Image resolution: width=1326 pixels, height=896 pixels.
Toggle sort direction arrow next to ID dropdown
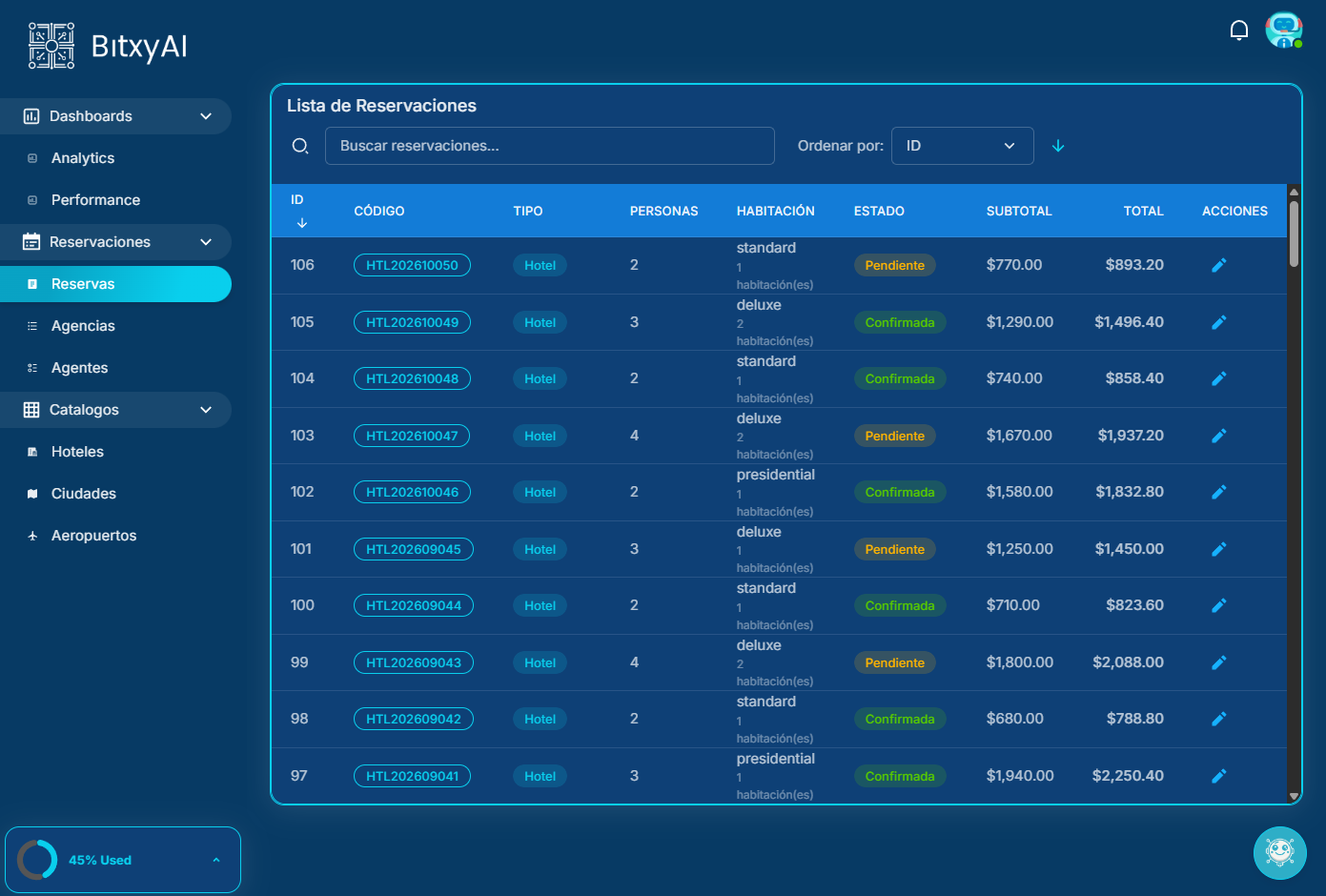tap(1058, 146)
